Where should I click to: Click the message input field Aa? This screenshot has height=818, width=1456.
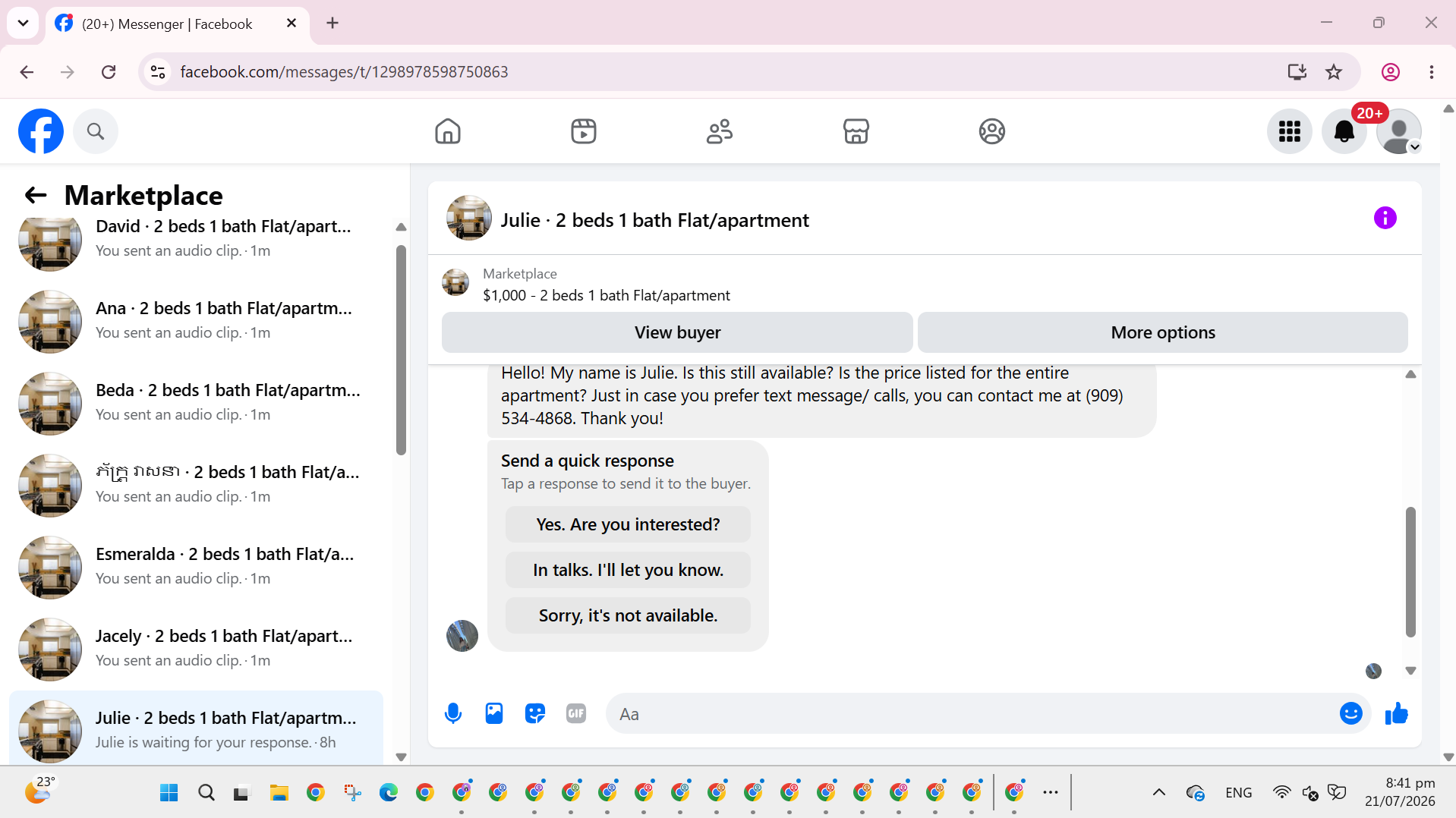[x=972, y=713]
